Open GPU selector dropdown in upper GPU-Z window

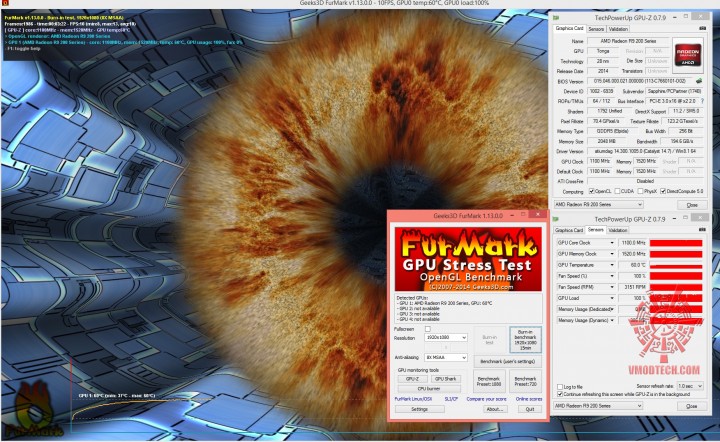pyautogui.click(x=598, y=204)
